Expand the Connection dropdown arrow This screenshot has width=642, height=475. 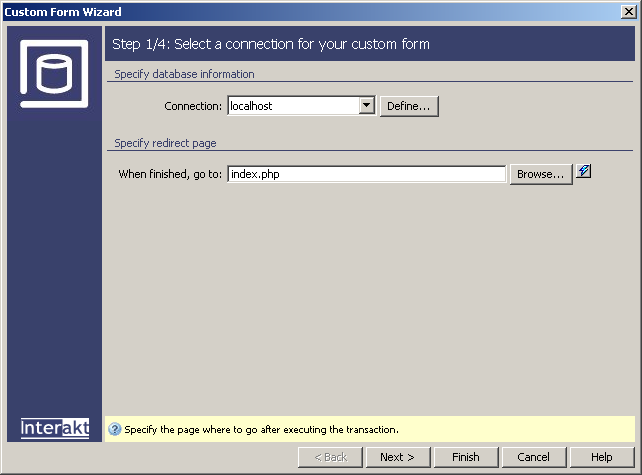366,105
